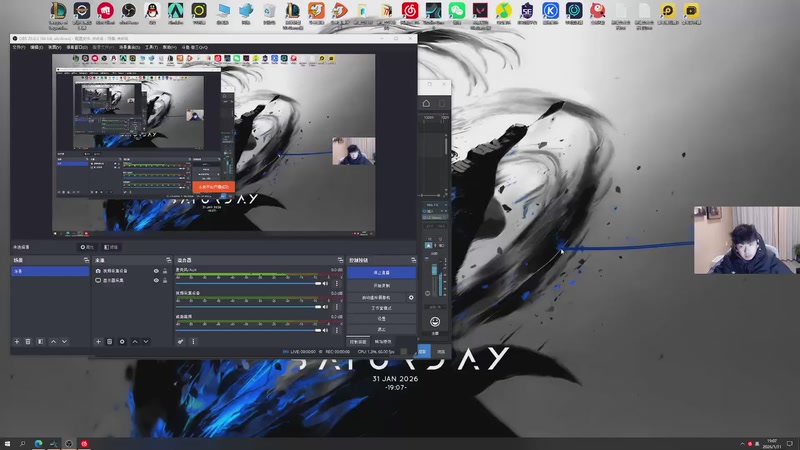This screenshot has height=450, width=800.
Task: Open the 视图(V) View menu in OBS
Action: coord(55,47)
